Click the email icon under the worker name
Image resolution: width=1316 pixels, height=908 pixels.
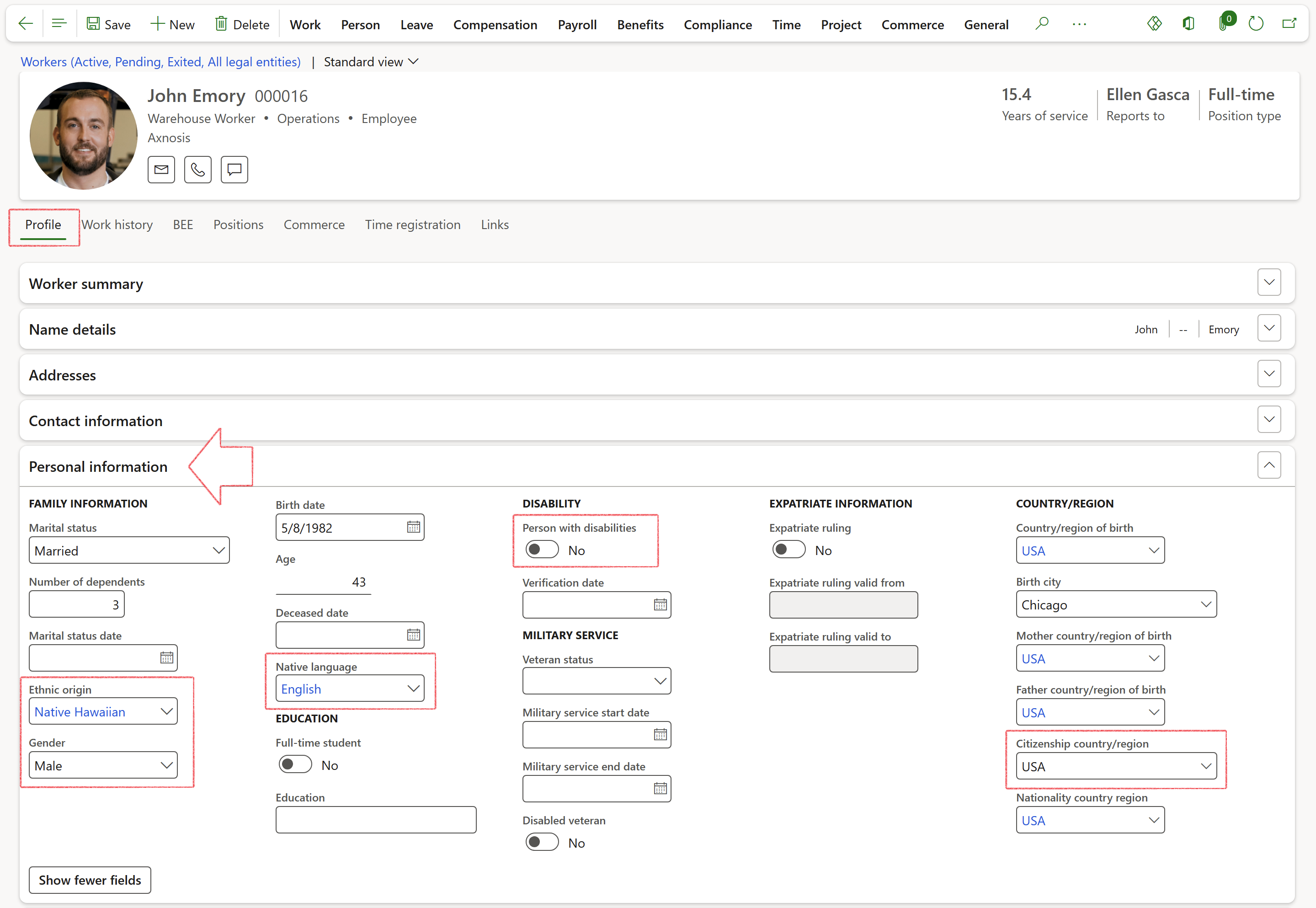click(161, 170)
